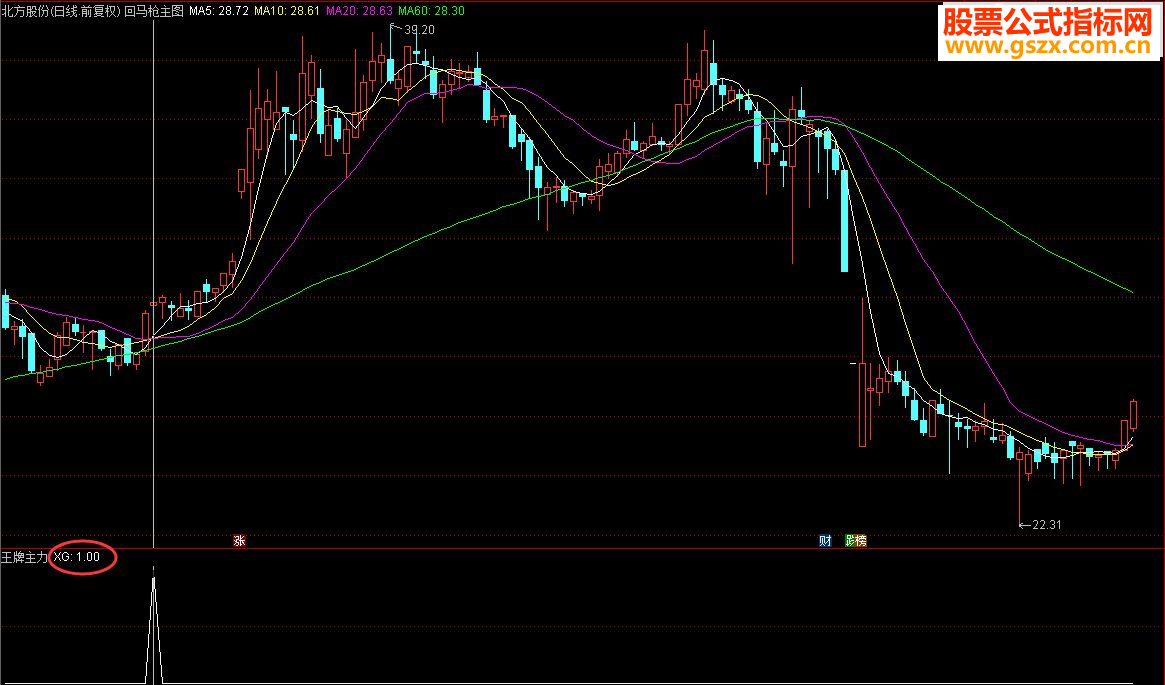Click the 22.31 low price label

[x=1047, y=525]
